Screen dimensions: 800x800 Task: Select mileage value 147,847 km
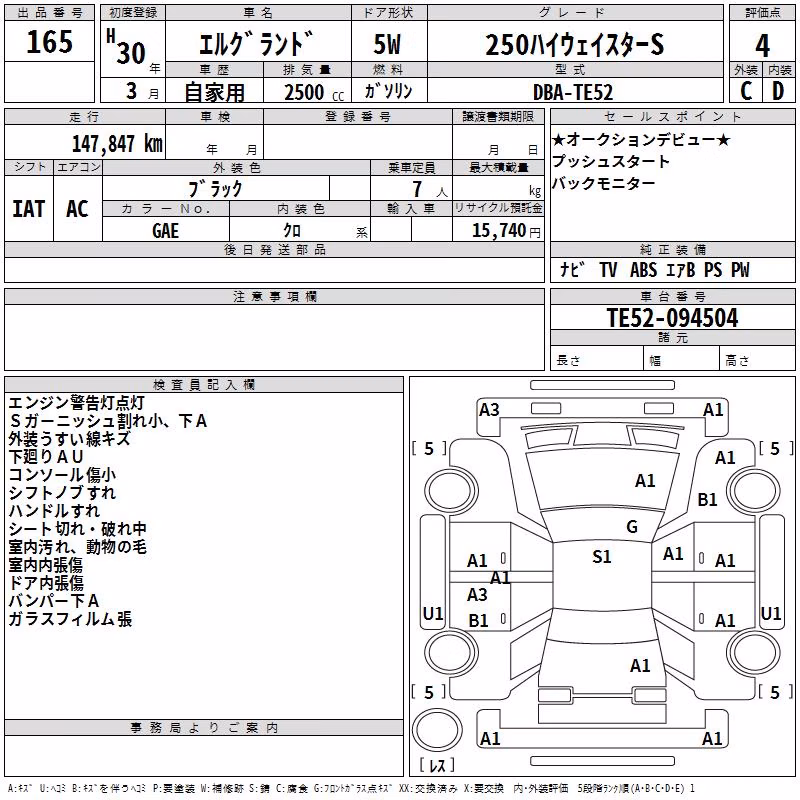click(x=117, y=144)
